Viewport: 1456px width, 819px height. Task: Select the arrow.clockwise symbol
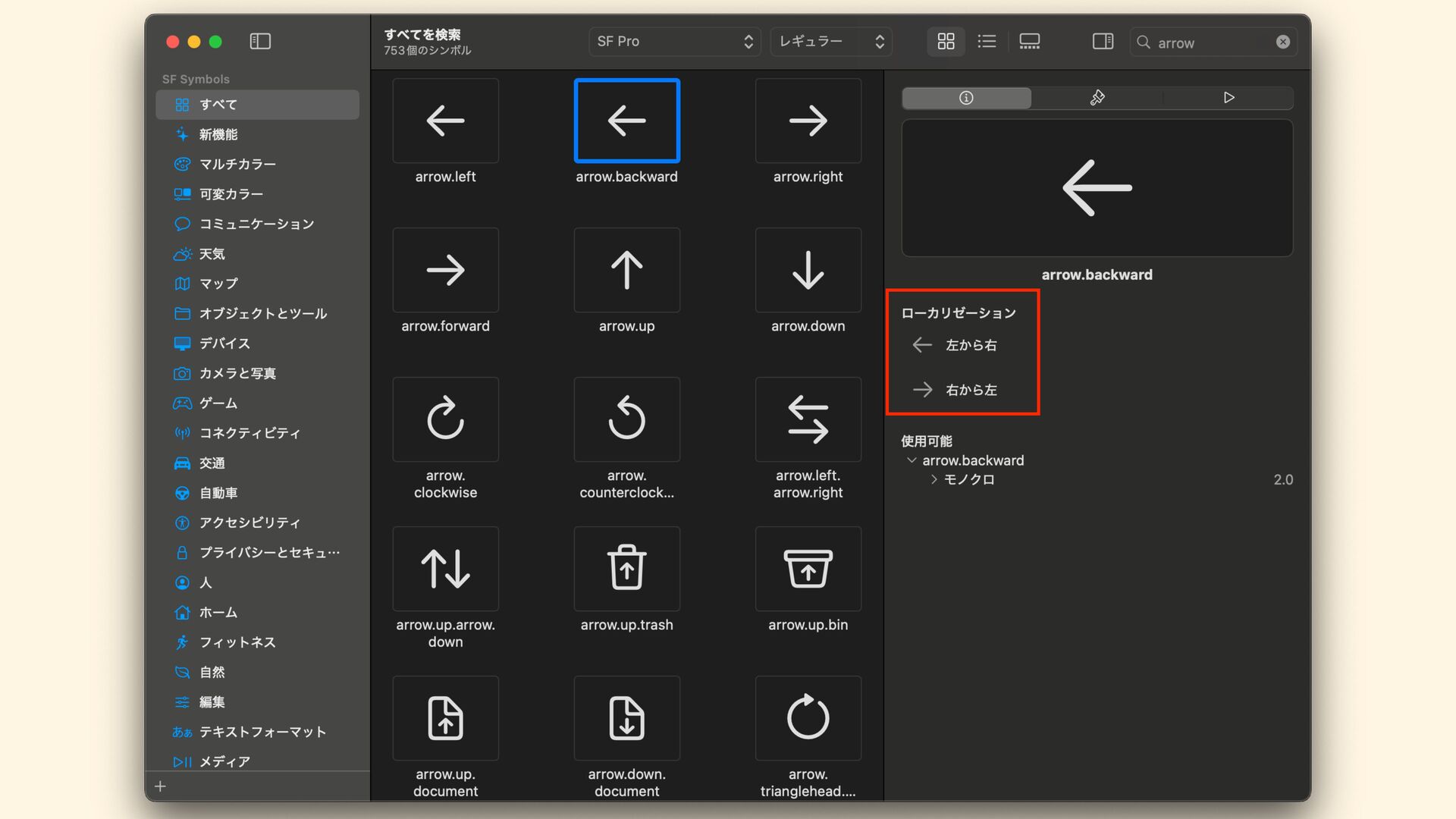point(445,419)
